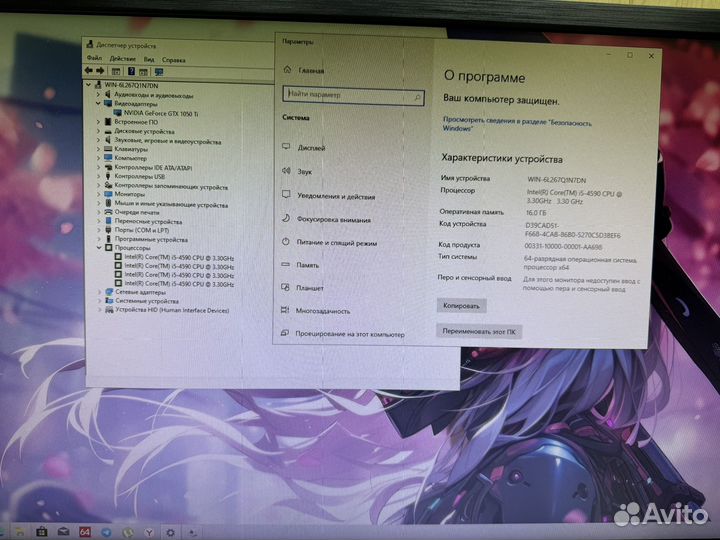Click the 16,0 ГБ memory value

pyautogui.click(x=535, y=213)
